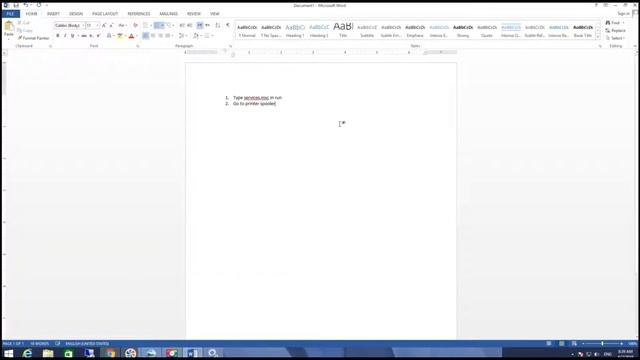Image resolution: width=640 pixels, height=360 pixels.
Task: Increase font size with Grow Font
Action: 104,25
